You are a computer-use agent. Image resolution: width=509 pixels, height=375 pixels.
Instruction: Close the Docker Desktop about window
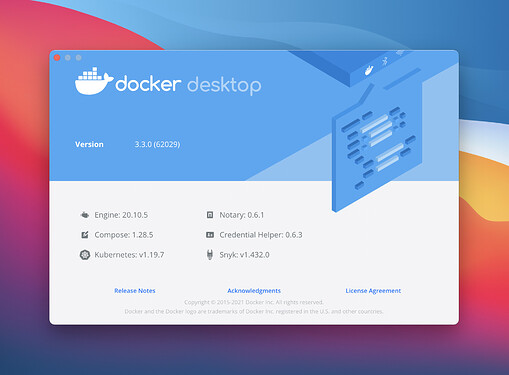tap(57, 58)
